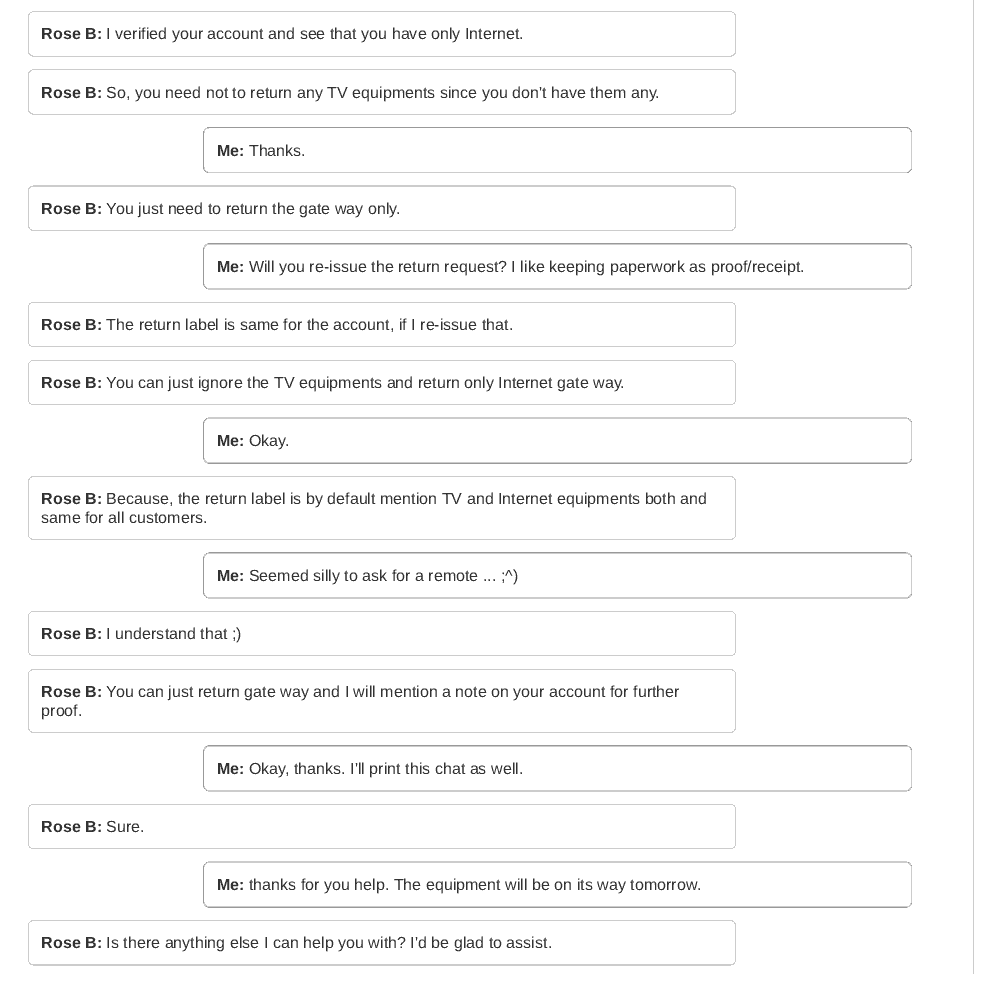994x985 pixels.
Task: Click the 'equipment will be on its way tomorrow' message
Action: pos(474,885)
